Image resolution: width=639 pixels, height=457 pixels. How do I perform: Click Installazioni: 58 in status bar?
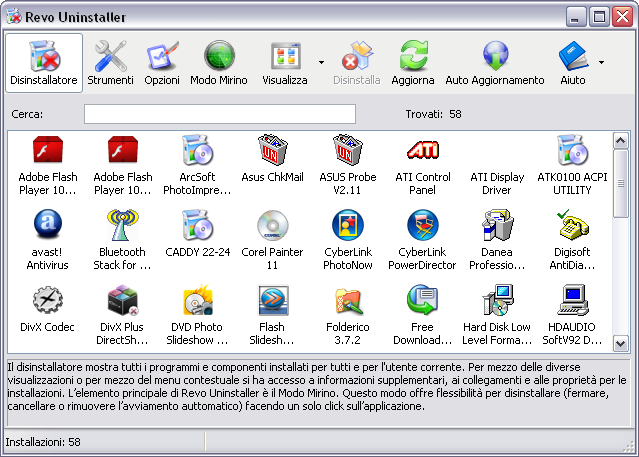point(43,442)
